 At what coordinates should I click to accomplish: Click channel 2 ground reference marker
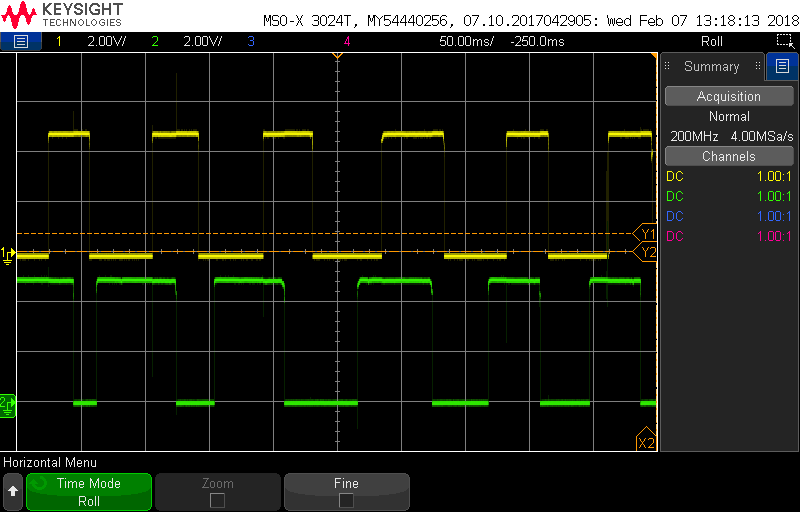click(8, 405)
